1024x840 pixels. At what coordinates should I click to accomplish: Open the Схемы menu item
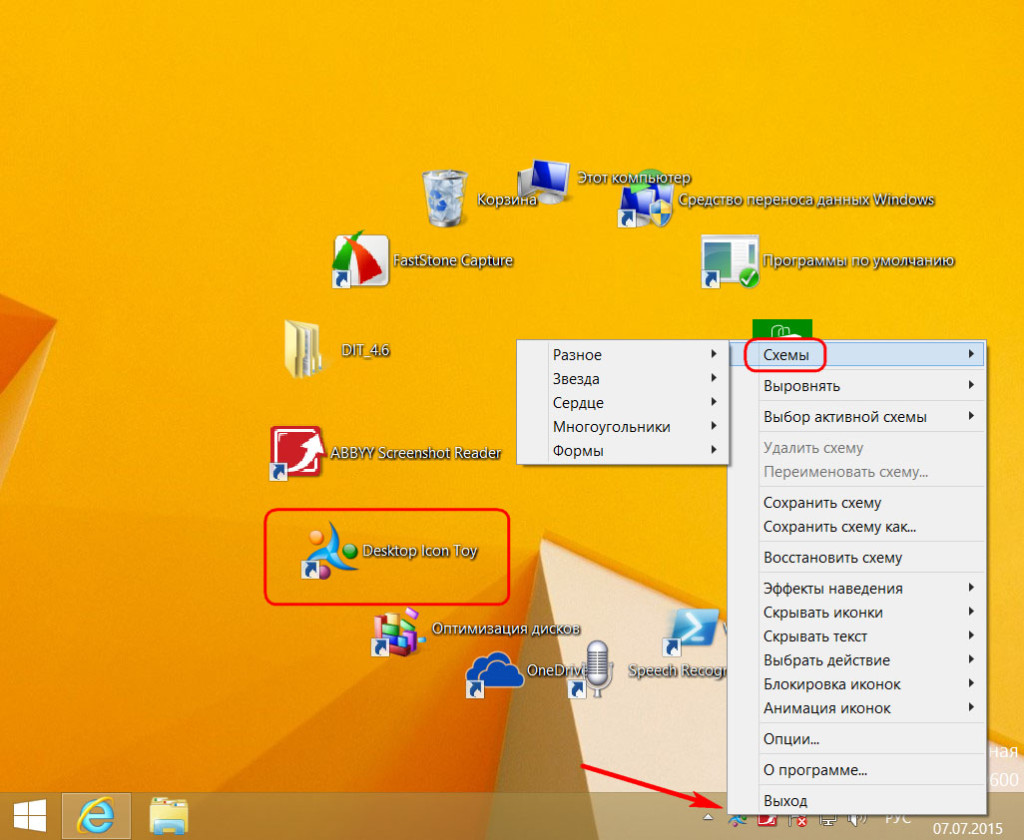[x=789, y=355]
